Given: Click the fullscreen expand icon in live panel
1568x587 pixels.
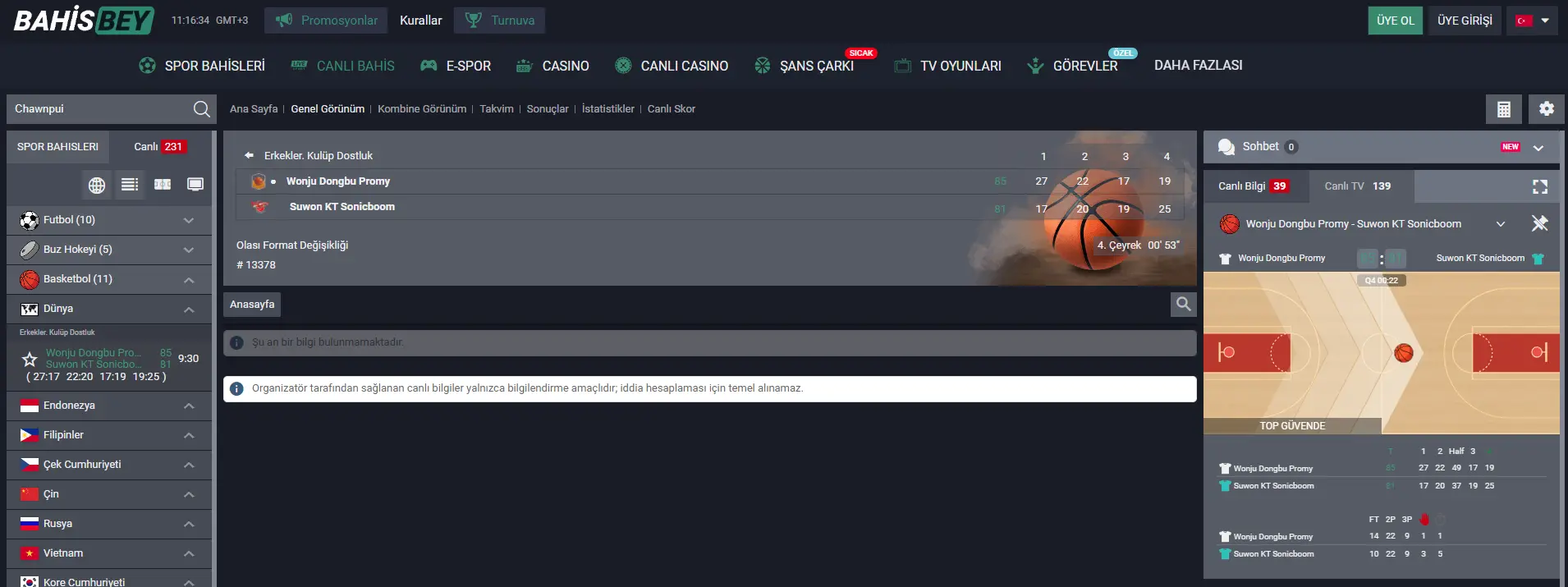Looking at the screenshot, I should (x=1540, y=186).
